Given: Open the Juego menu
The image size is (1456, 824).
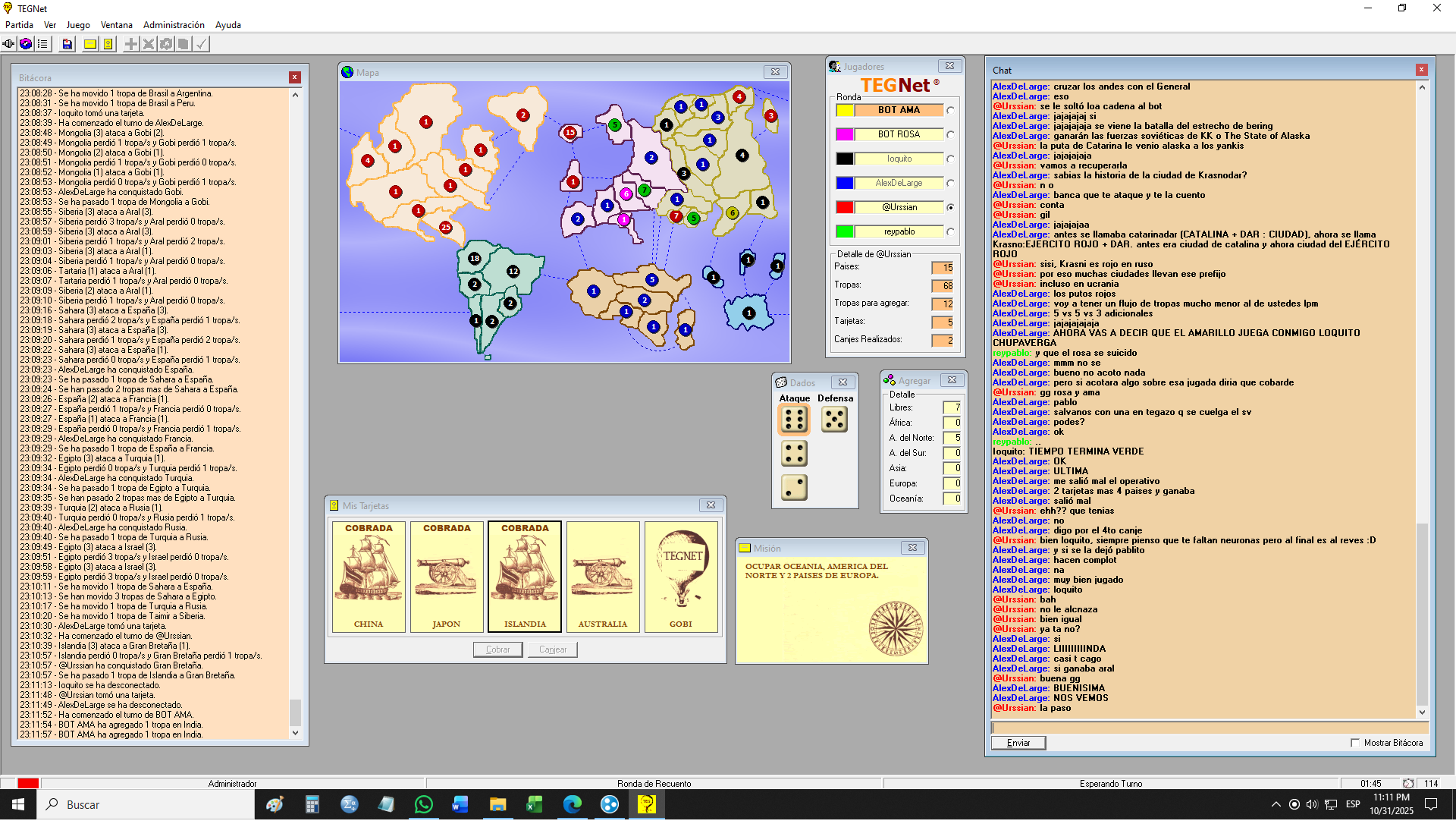Looking at the screenshot, I should (77, 25).
